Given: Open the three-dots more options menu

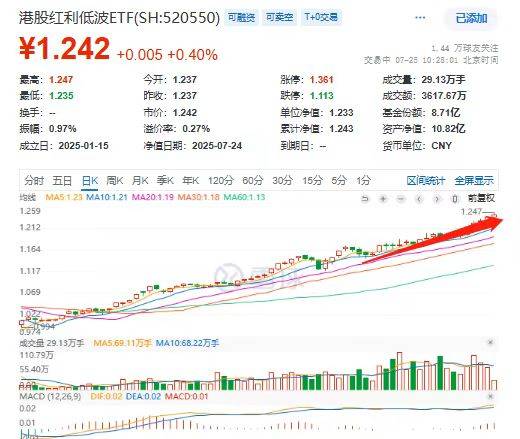Looking at the screenshot, I should coord(420,18).
